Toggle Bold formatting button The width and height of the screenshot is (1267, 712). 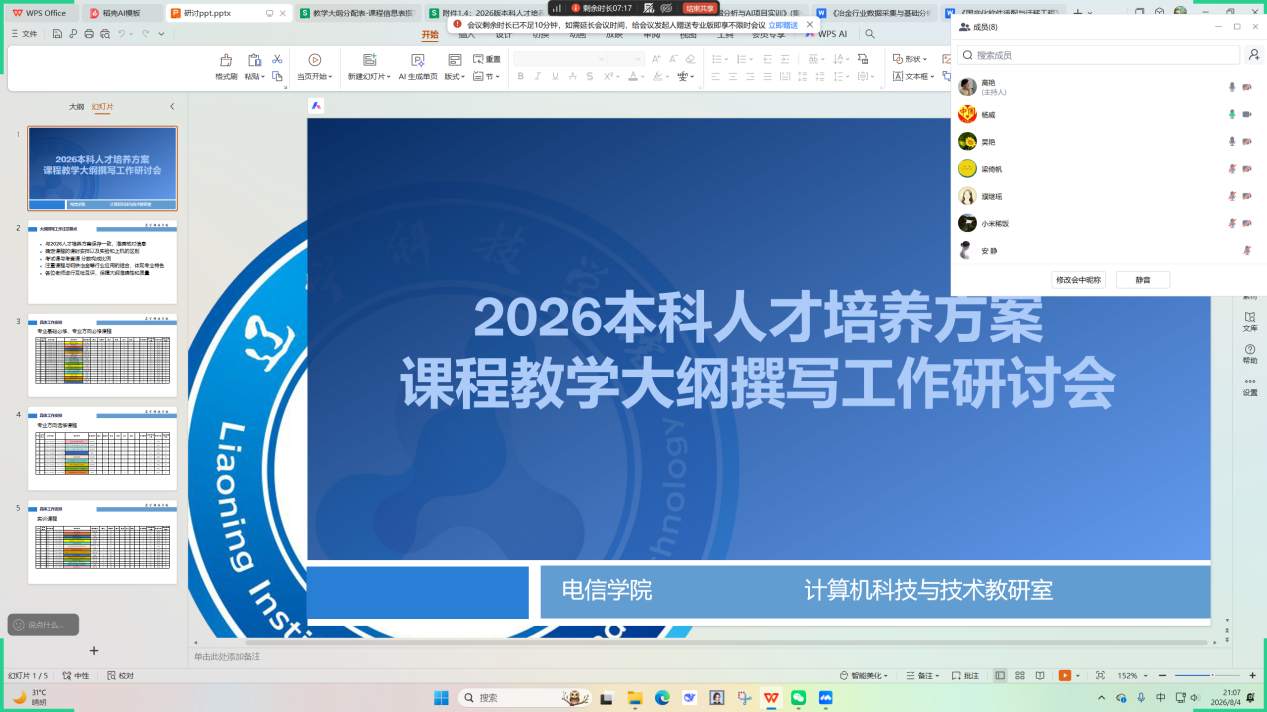tap(522, 76)
